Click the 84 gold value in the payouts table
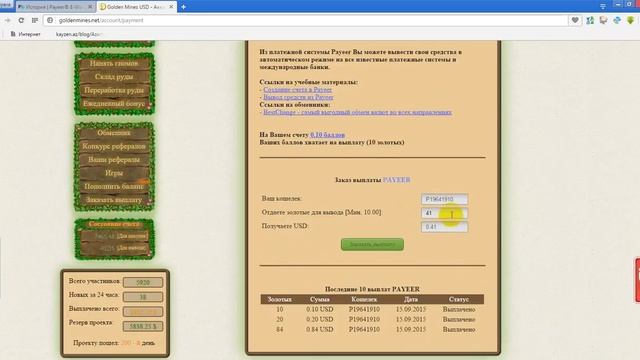Screen dimensions: 640x360 coord(280,329)
